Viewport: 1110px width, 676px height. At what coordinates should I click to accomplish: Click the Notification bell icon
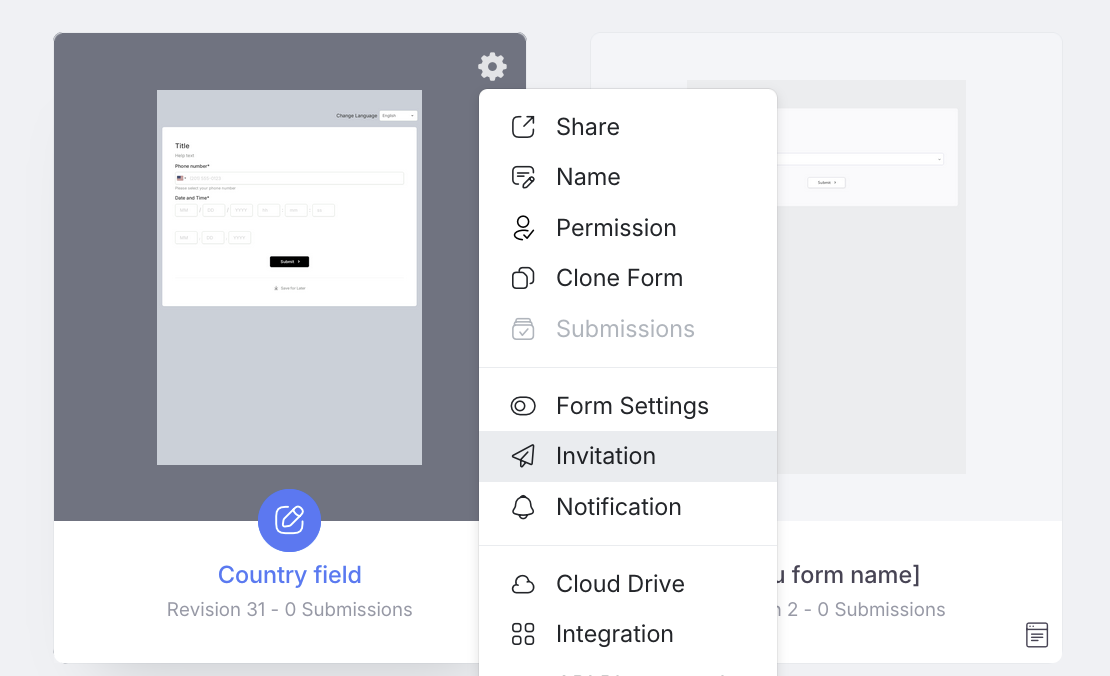523,507
